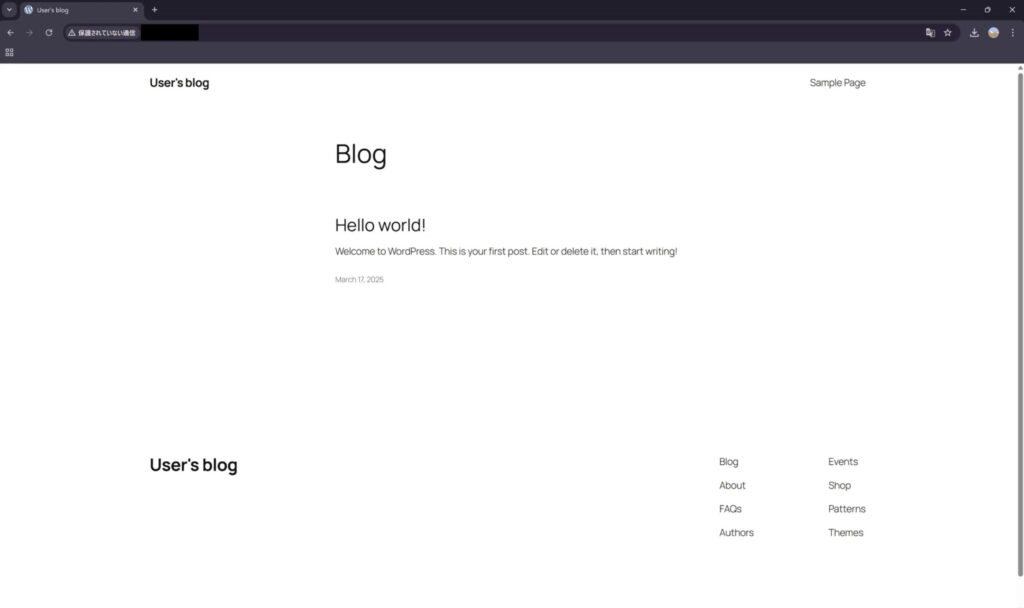This screenshot has width=1024, height=608.
Task: Open a new tab with plus button
Action: [154, 10]
